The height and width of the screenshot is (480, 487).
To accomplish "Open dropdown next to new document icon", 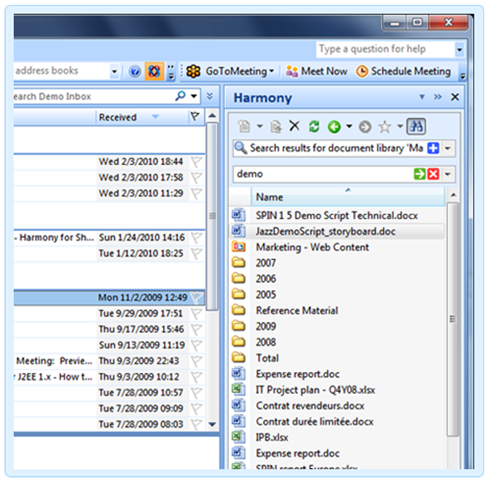I will click(x=260, y=127).
